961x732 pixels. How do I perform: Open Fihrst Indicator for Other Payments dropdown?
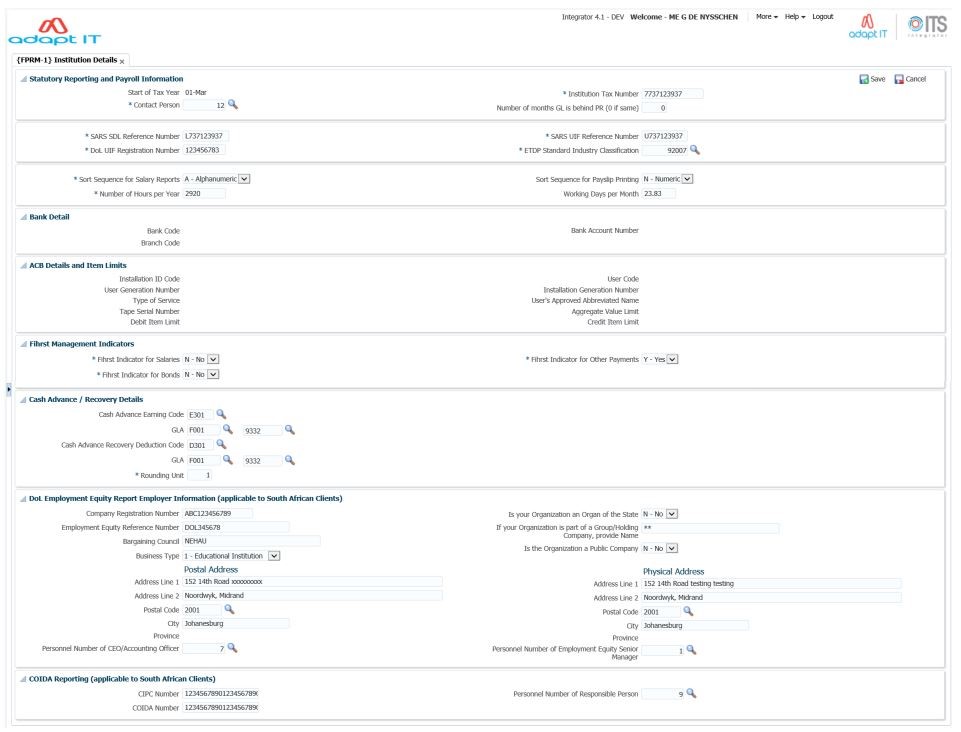672,359
